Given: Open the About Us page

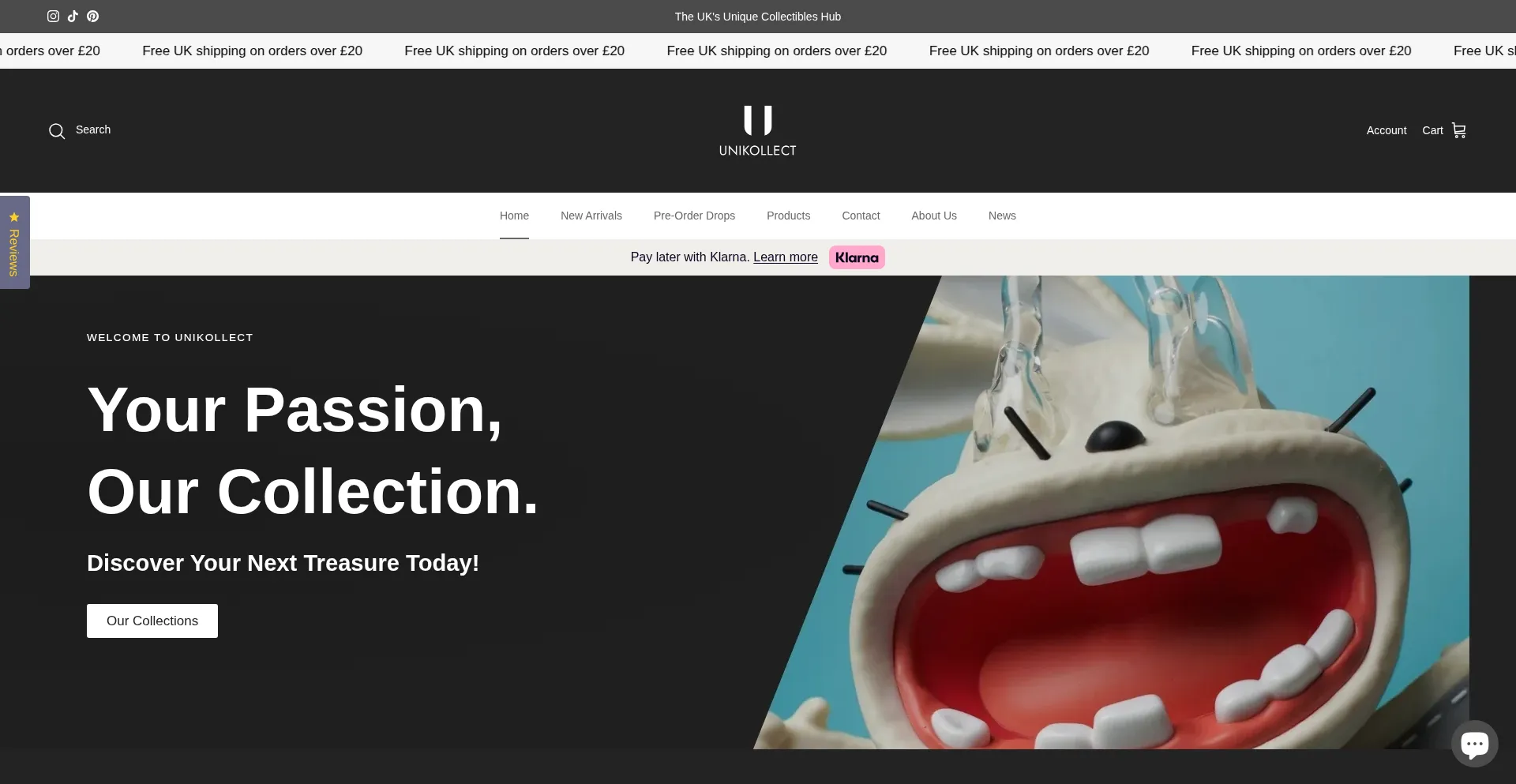Looking at the screenshot, I should [933, 216].
